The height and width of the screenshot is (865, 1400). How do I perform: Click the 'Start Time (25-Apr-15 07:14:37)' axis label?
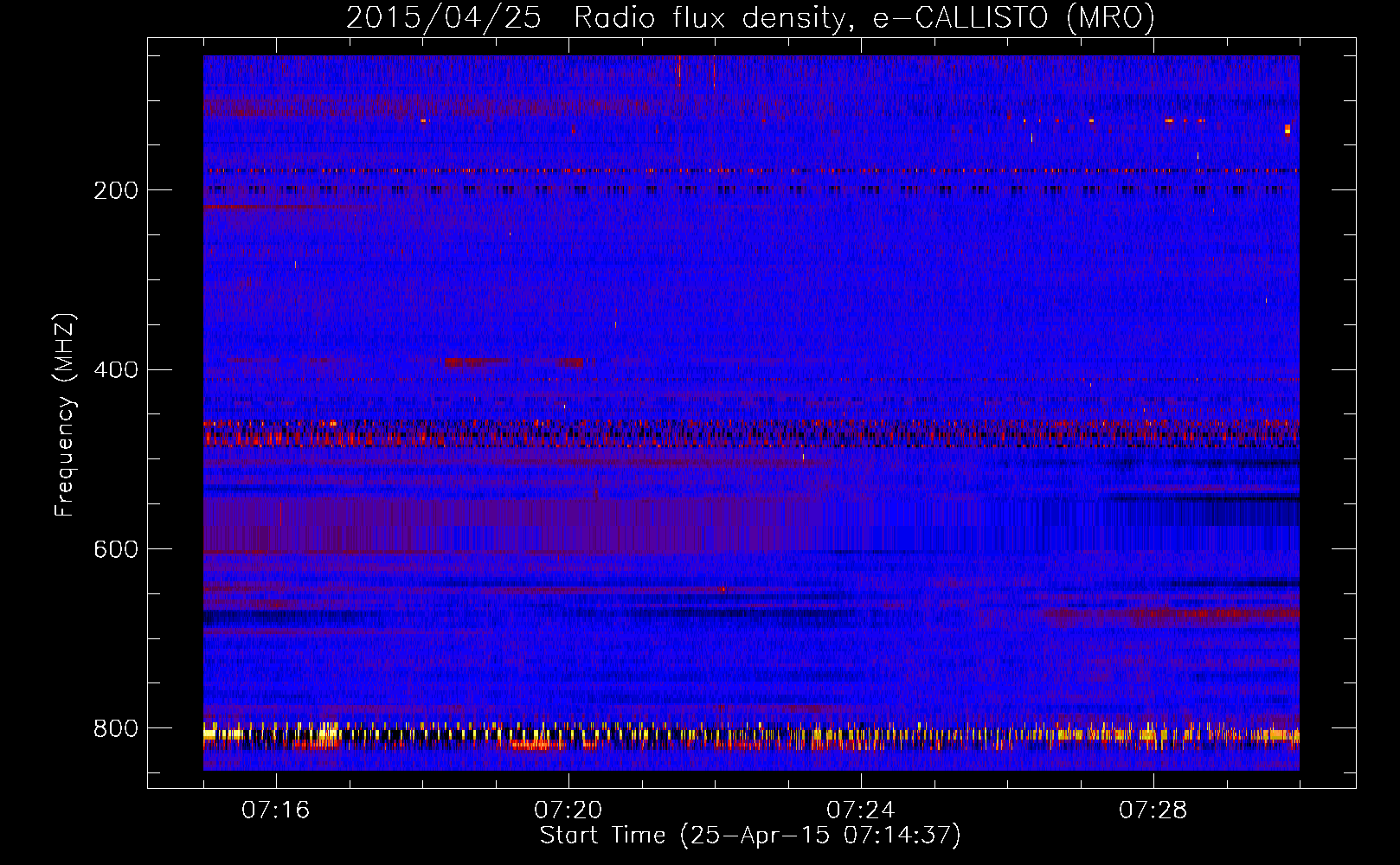[750, 836]
